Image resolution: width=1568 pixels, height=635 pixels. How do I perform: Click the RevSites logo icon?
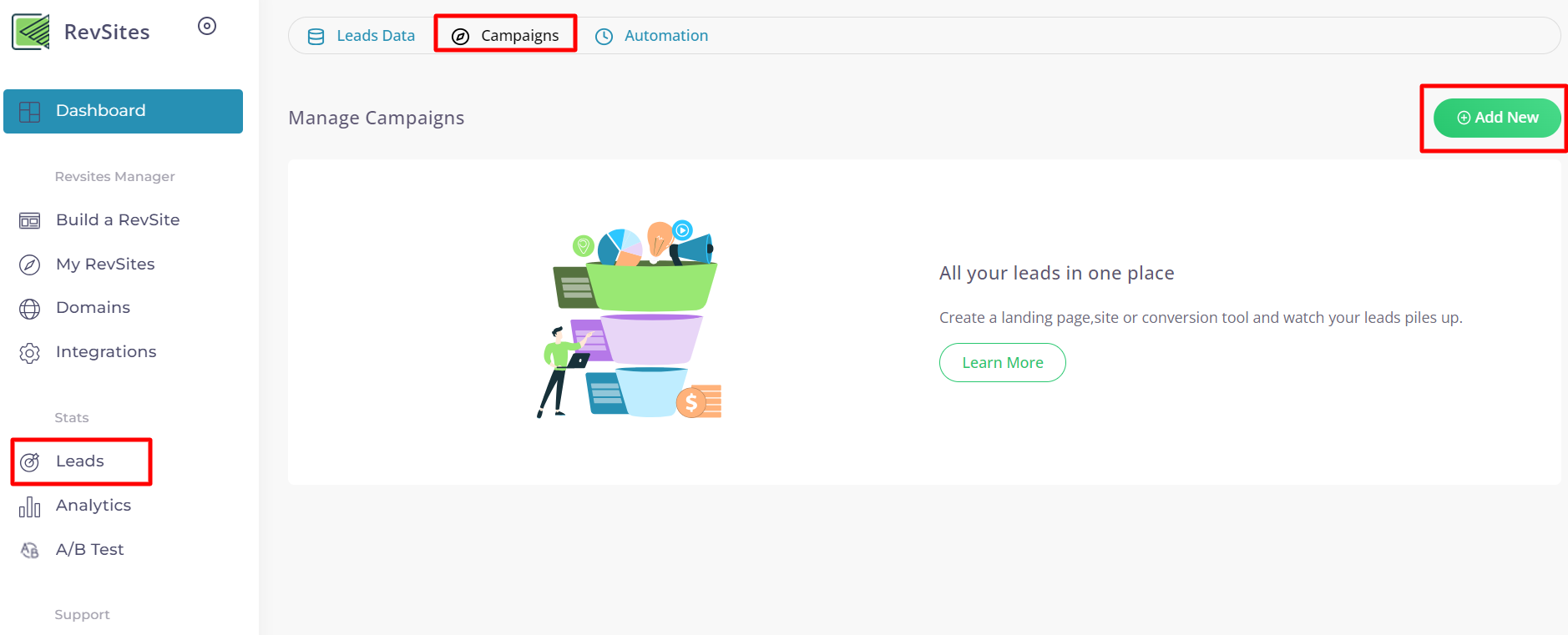[x=31, y=32]
